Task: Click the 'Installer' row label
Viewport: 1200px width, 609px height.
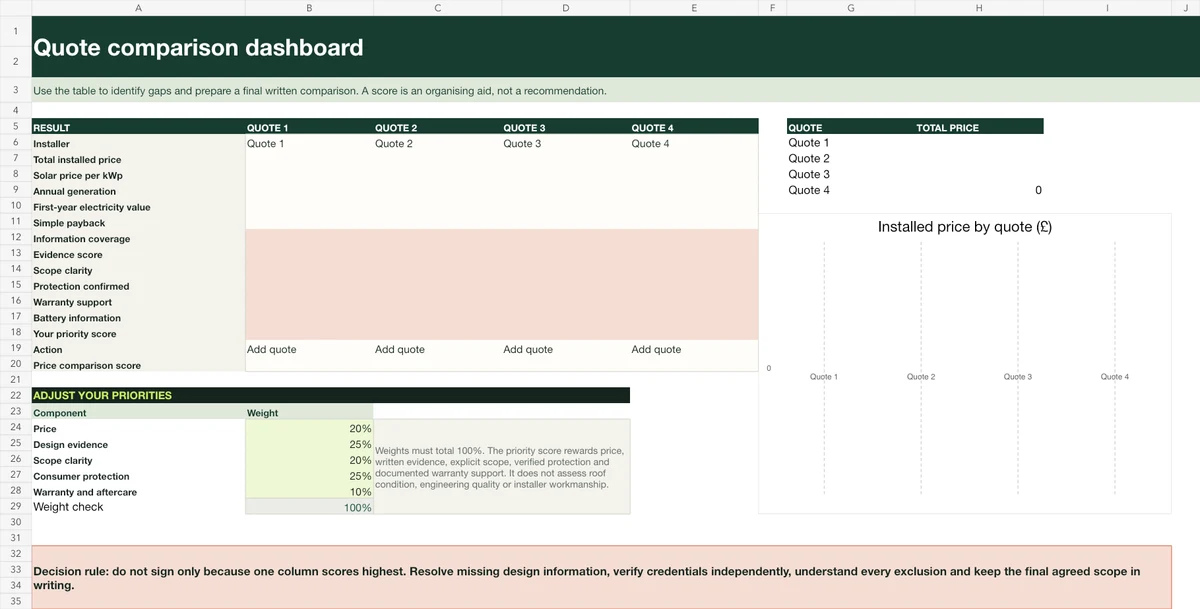Action: [x=52, y=144]
